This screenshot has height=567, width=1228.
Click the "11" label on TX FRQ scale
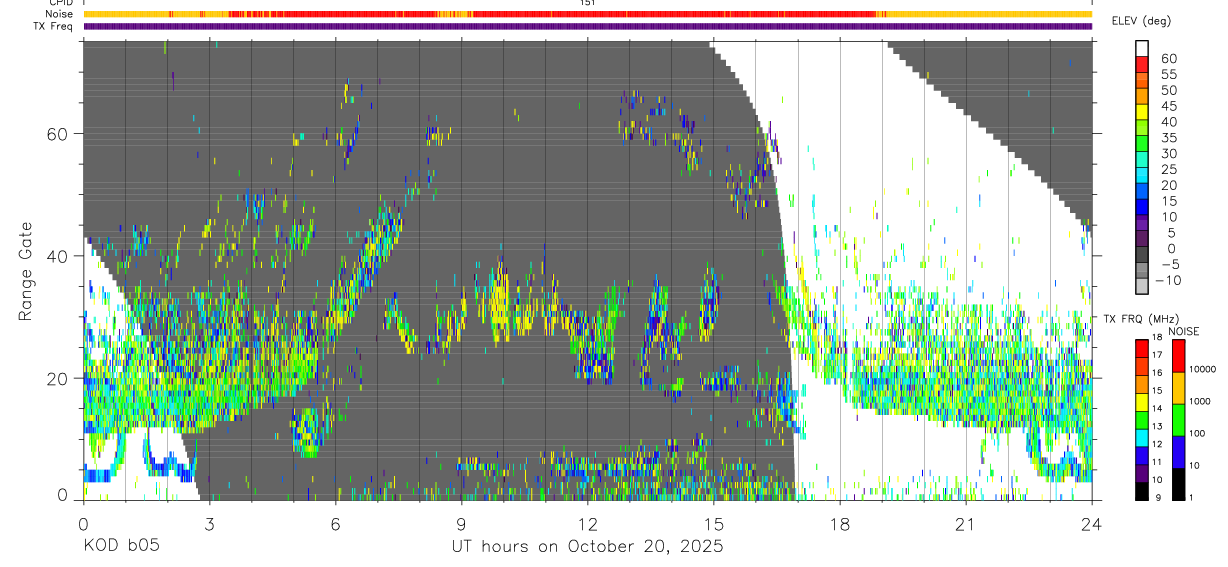click(1155, 462)
